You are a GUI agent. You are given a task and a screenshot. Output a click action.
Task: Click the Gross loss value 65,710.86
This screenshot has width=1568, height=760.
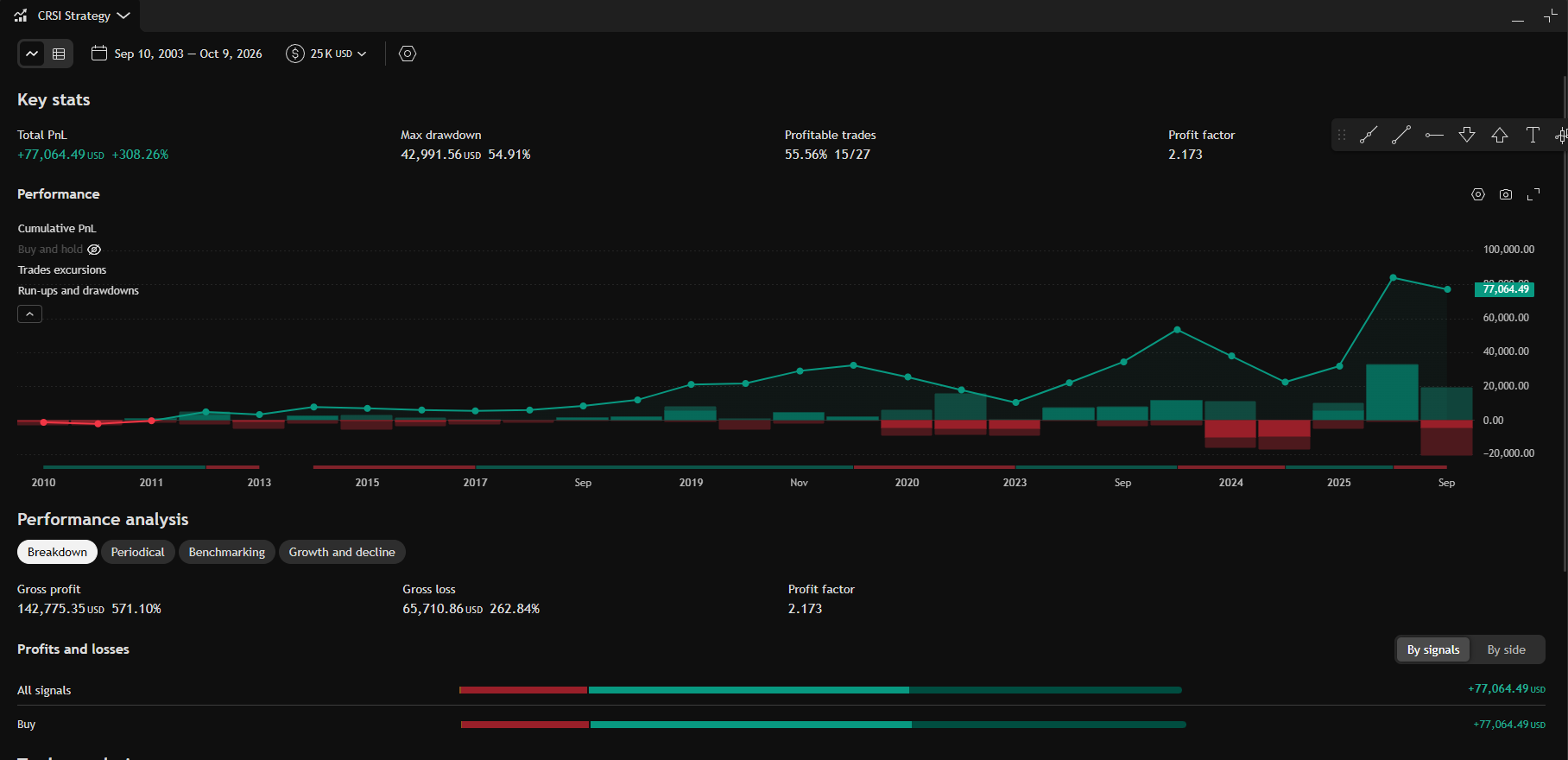[442, 609]
